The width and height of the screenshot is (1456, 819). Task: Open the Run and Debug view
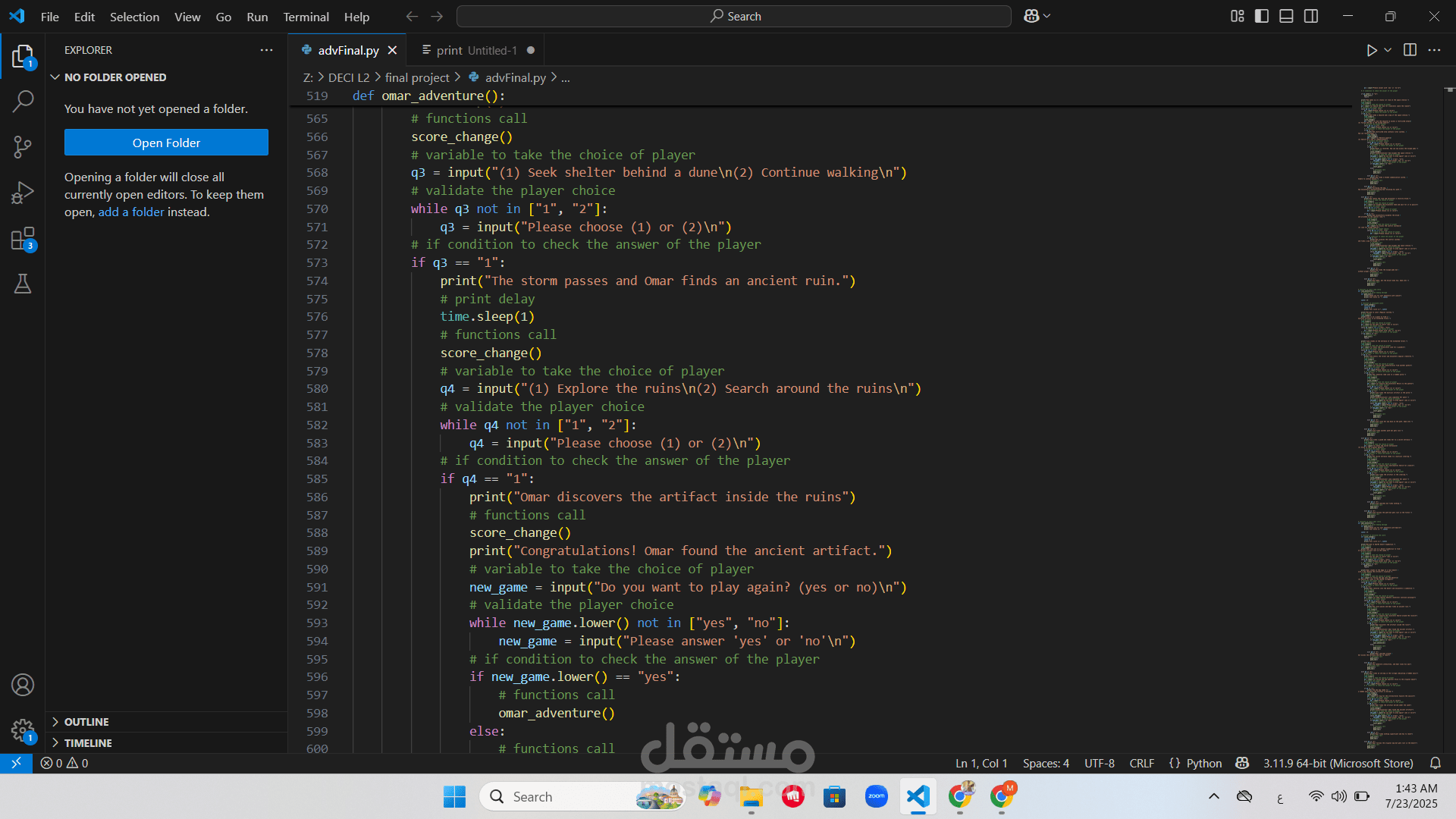click(23, 193)
